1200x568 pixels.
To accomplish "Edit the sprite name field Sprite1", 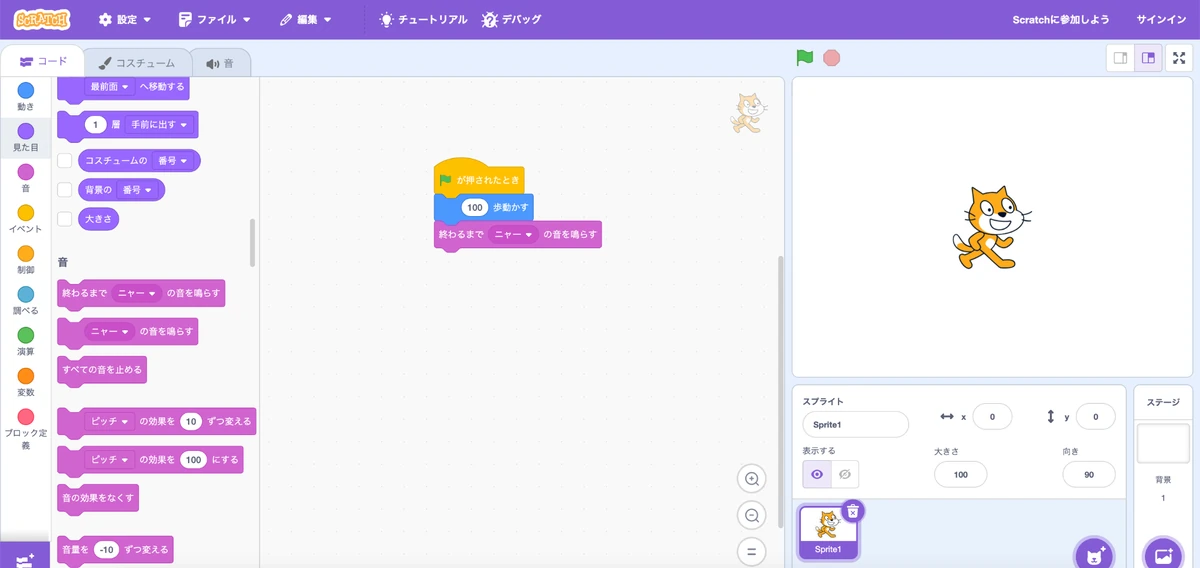I will point(855,424).
